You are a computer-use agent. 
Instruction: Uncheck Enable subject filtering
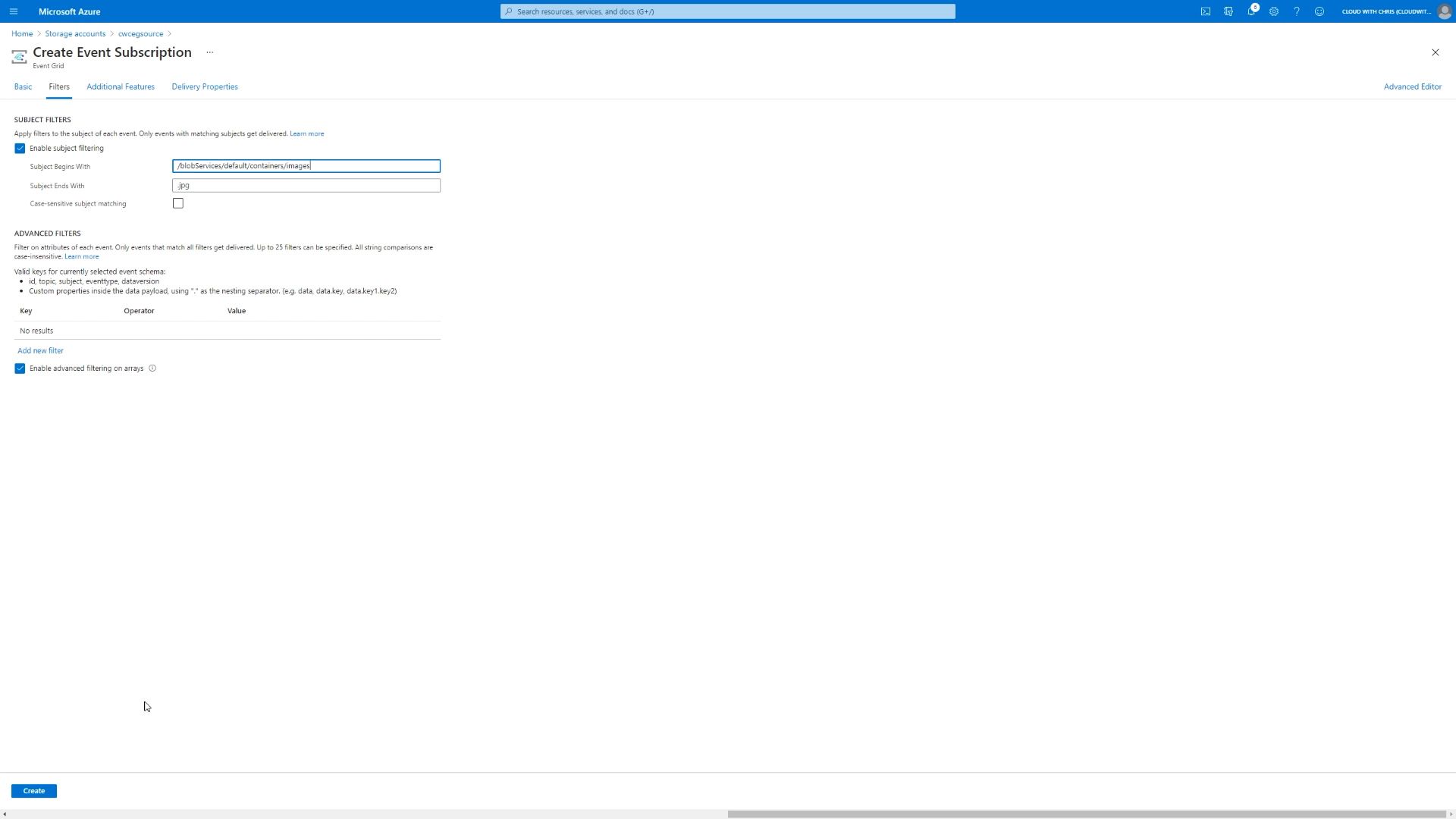pyautogui.click(x=20, y=149)
